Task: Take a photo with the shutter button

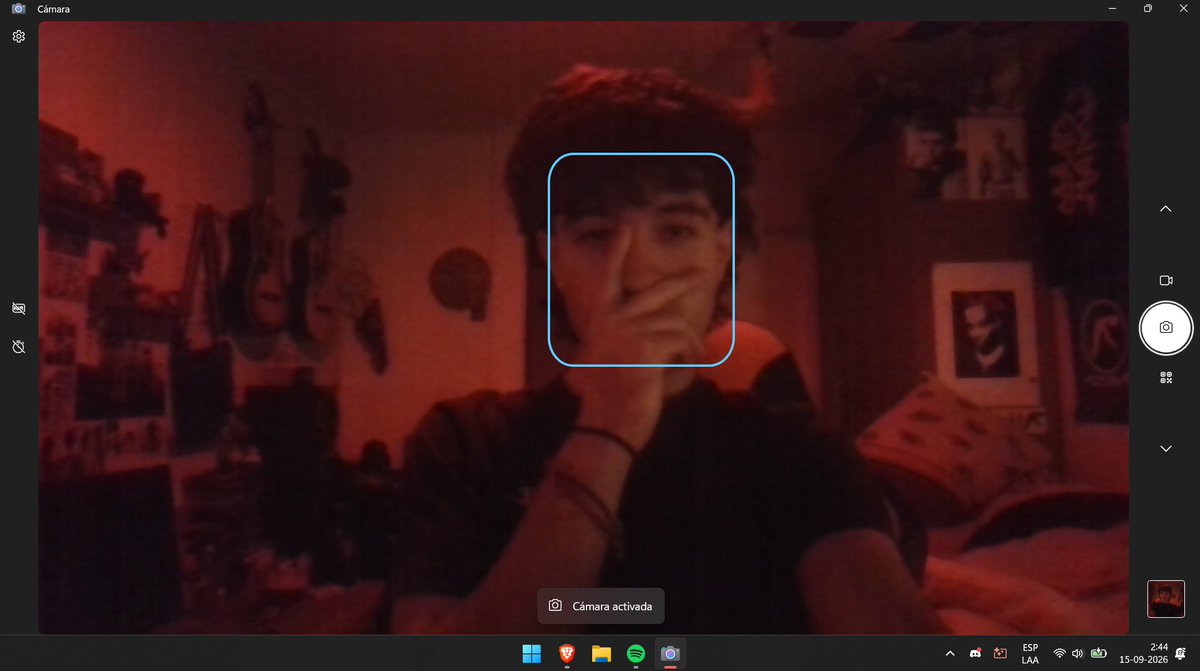Action: [x=1165, y=327]
